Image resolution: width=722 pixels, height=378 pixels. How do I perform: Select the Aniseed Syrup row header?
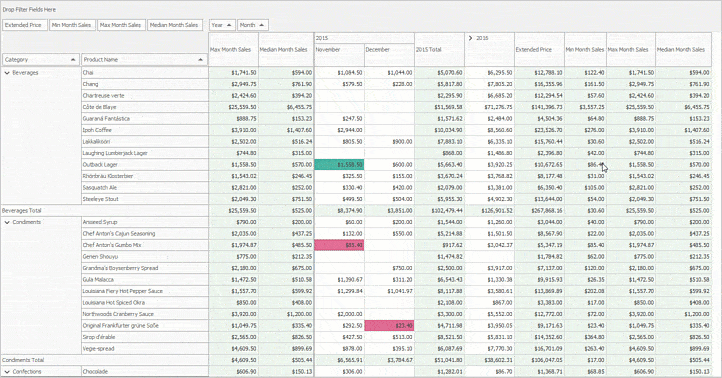(x=145, y=222)
